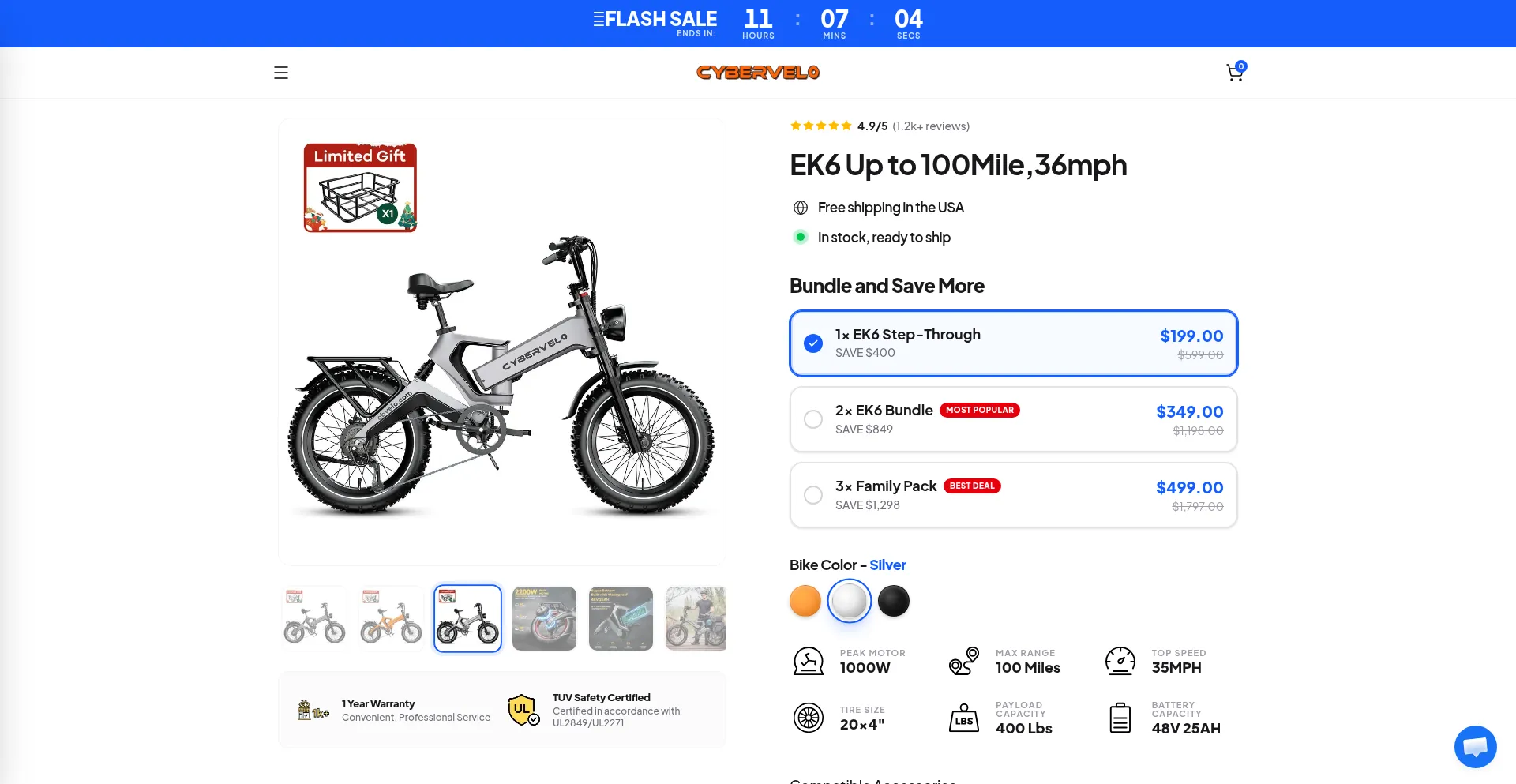1516x784 pixels.
Task: Select the 2x EK6 Bundle option
Action: click(x=1013, y=419)
